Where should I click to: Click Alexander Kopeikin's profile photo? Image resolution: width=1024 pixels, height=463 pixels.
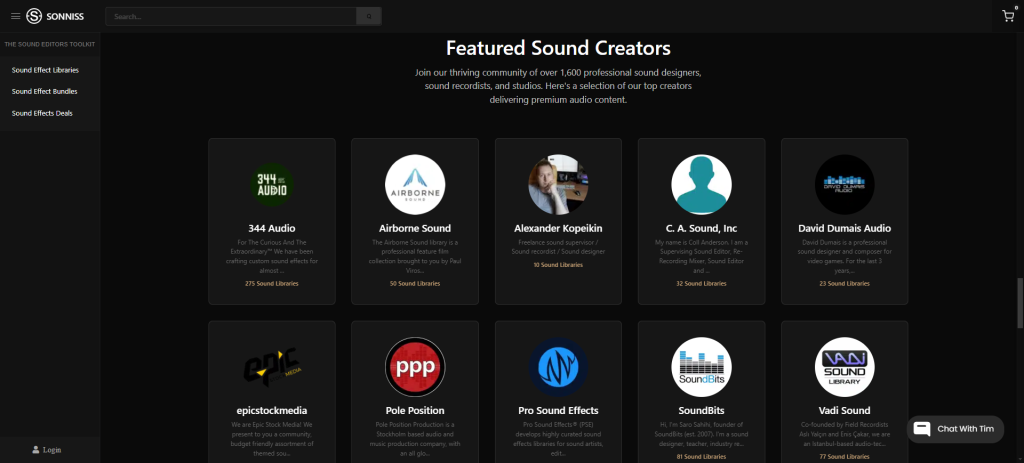[558, 185]
